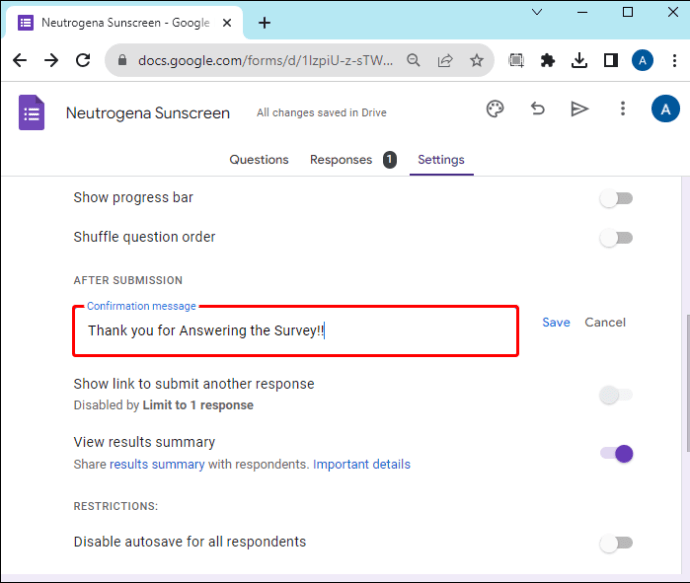Open the Extensions puzzle icon
The width and height of the screenshot is (690, 583).
(x=547, y=60)
